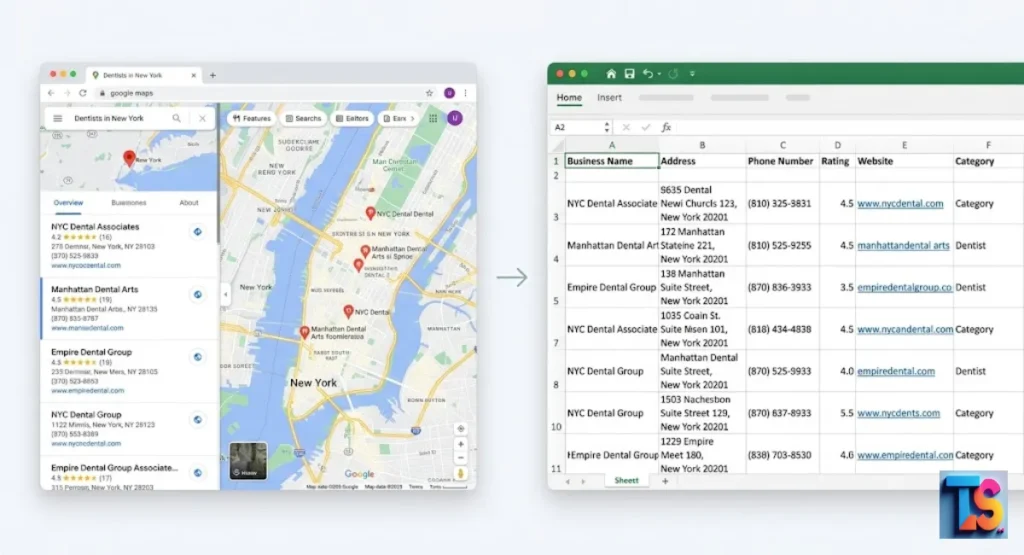Open the Name Box stepper arrows
Screen dimensions: 1024x555
pos(607,127)
